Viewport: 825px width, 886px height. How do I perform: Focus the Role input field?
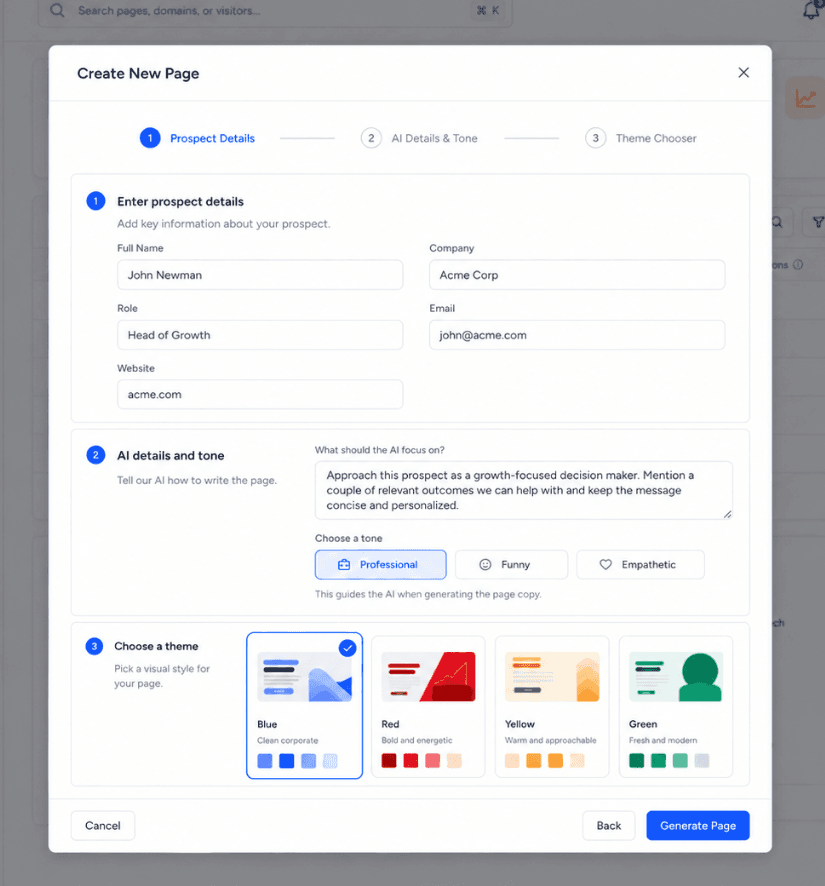tap(260, 335)
